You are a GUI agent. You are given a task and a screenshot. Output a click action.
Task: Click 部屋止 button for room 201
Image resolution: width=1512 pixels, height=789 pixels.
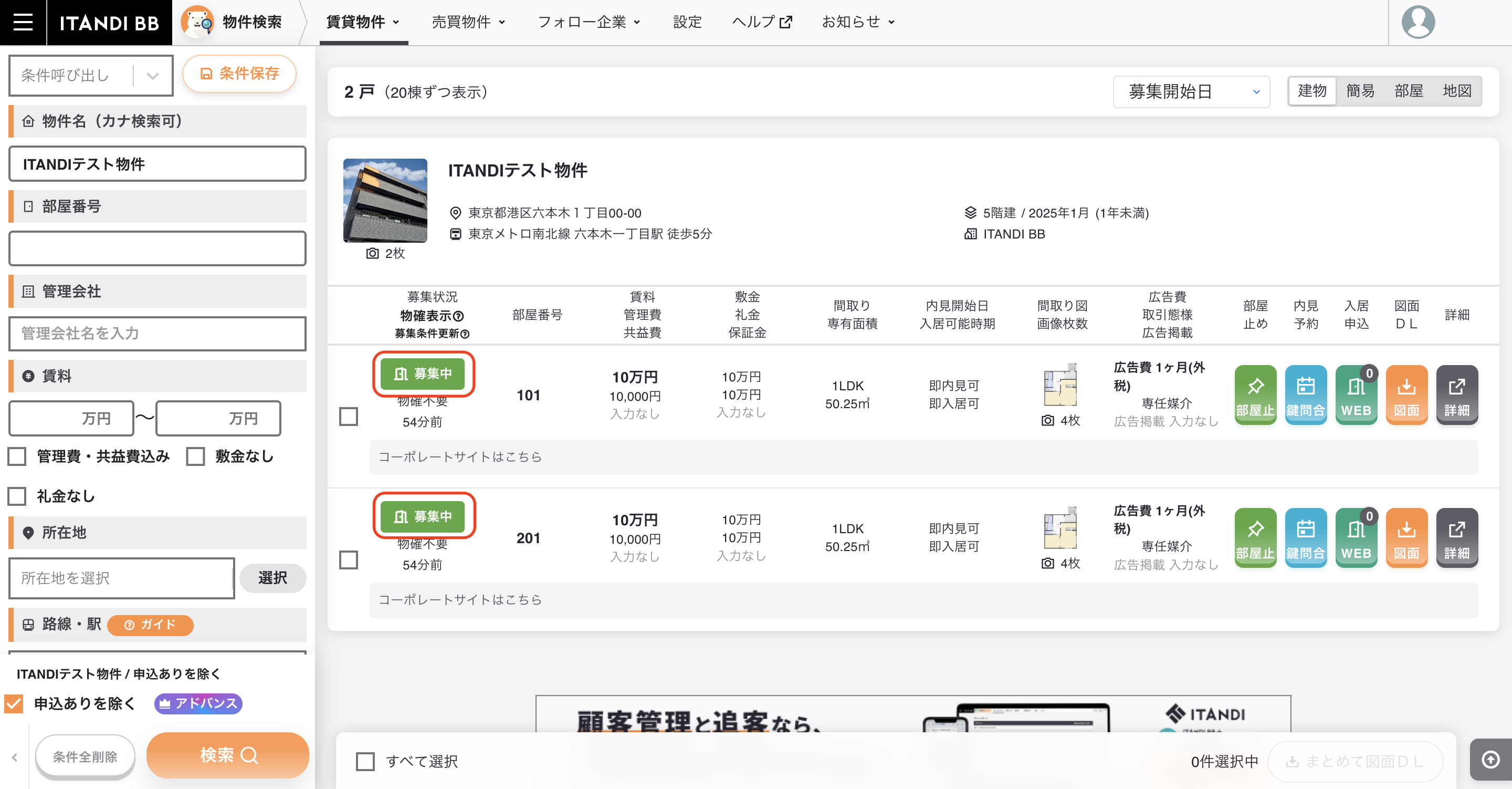[x=1255, y=537]
